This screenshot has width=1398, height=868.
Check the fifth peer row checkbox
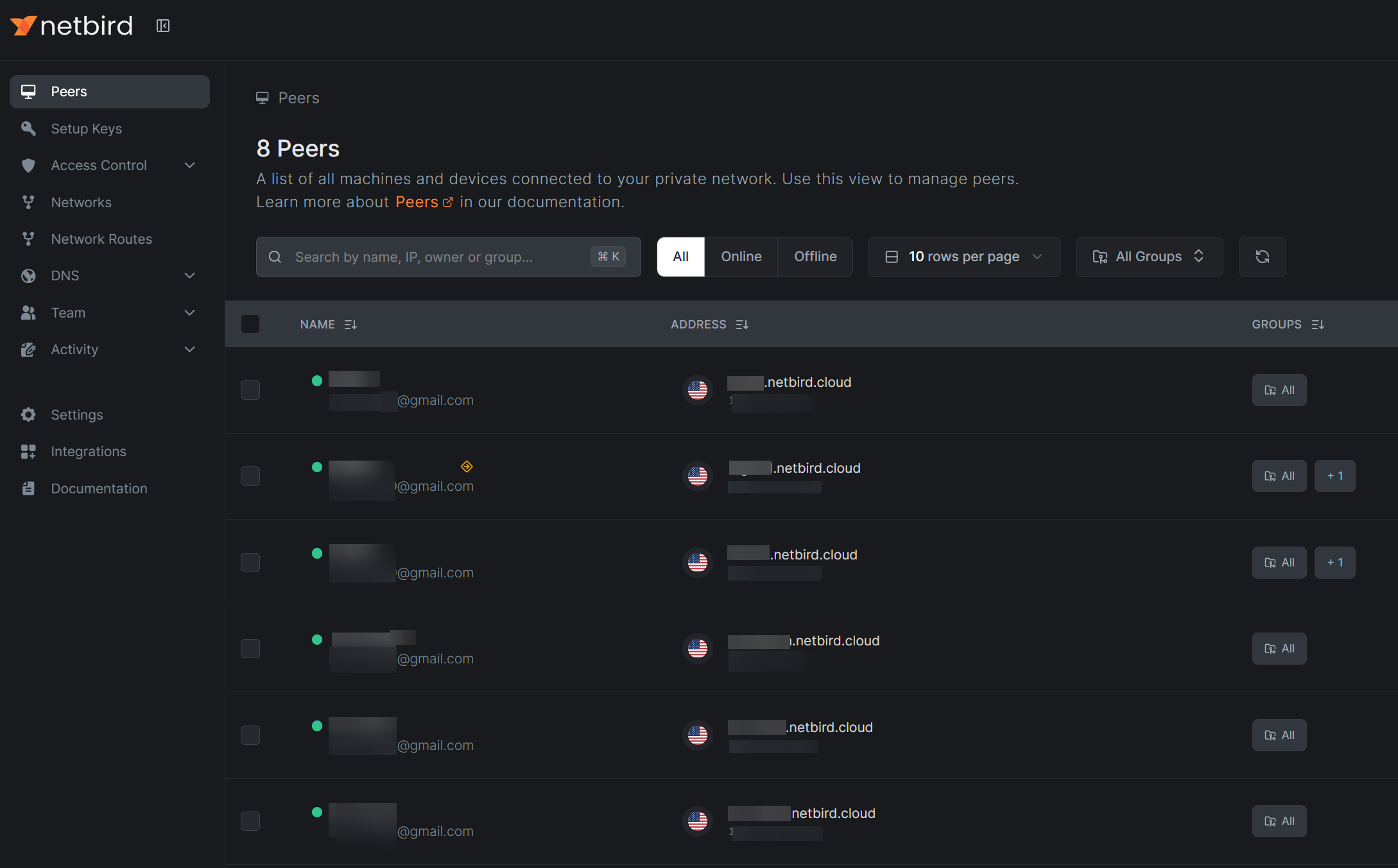coord(250,735)
